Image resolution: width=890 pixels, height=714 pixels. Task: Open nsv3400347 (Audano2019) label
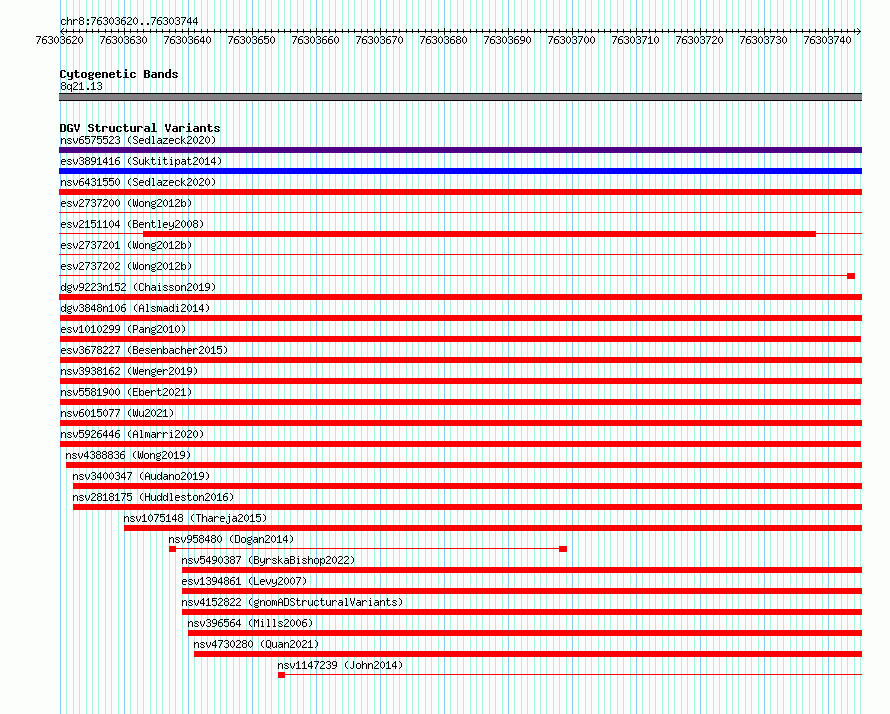pos(141,476)
